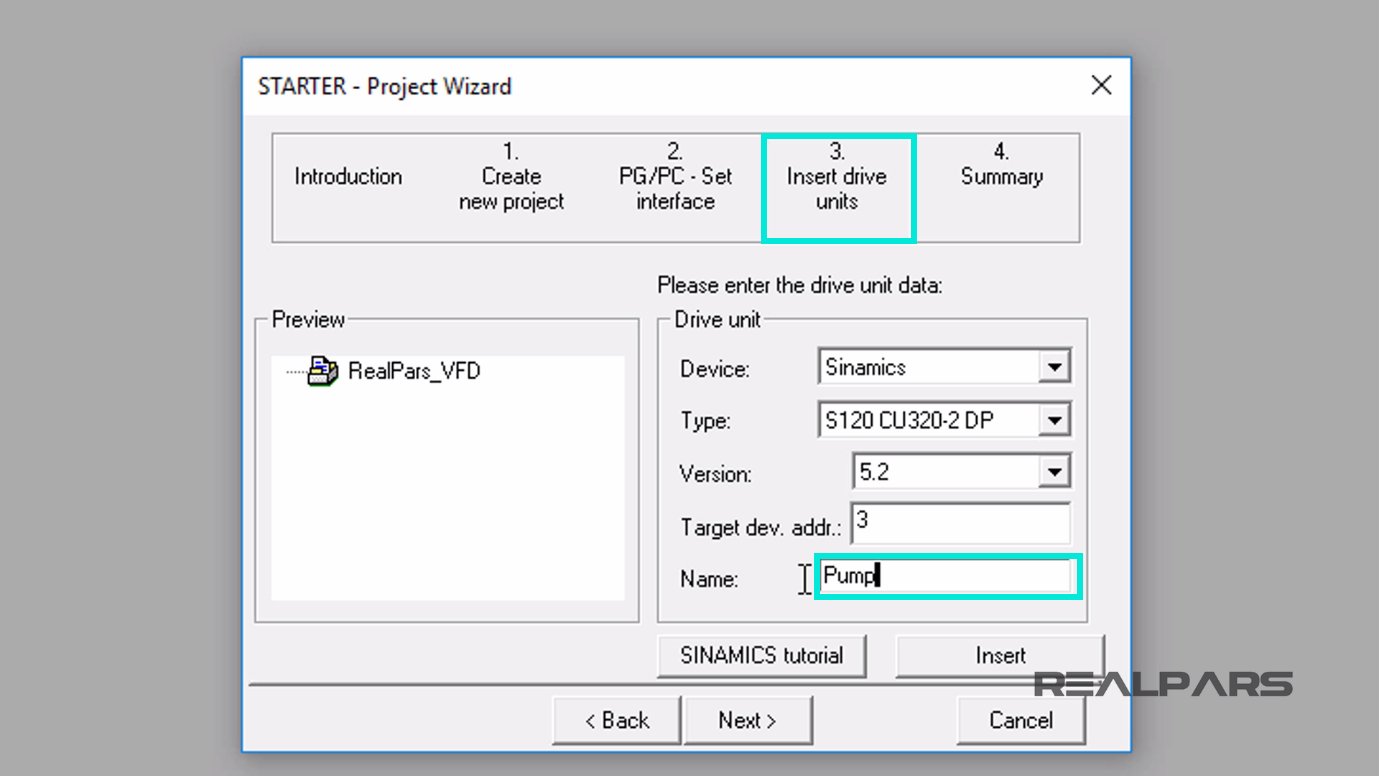Viewport: 1379px width, 776px height.
Task: Click the 'Device:' label
Action: 715,369
